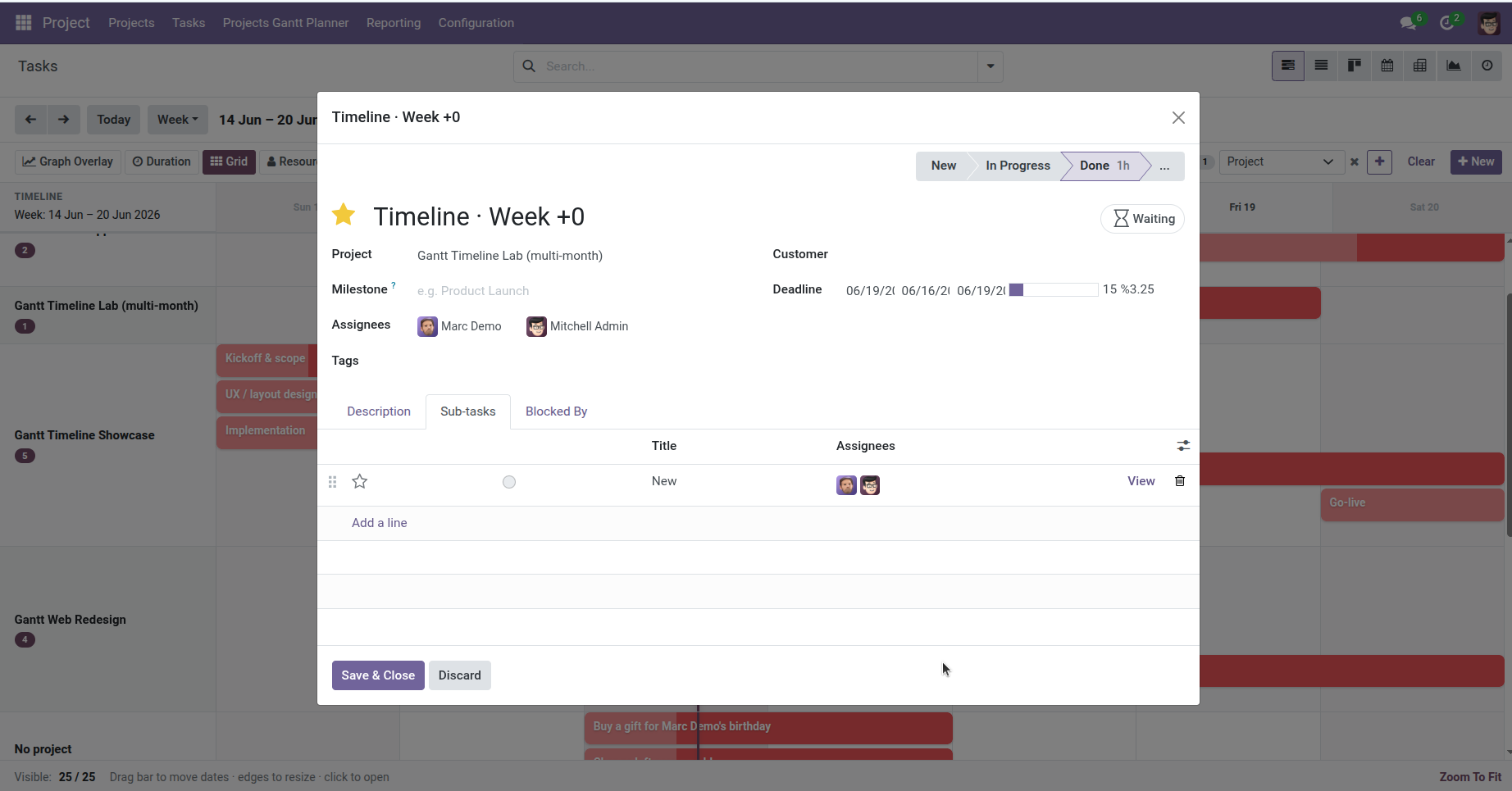Click Add a line link

[380, 523]
